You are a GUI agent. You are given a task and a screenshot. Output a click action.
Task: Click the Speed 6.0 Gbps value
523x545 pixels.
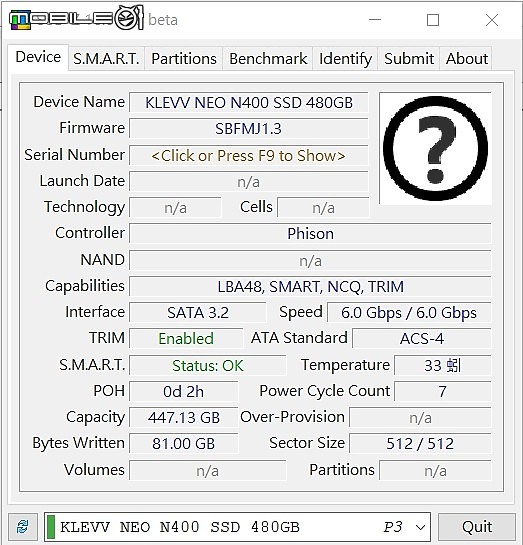point(409,312)
